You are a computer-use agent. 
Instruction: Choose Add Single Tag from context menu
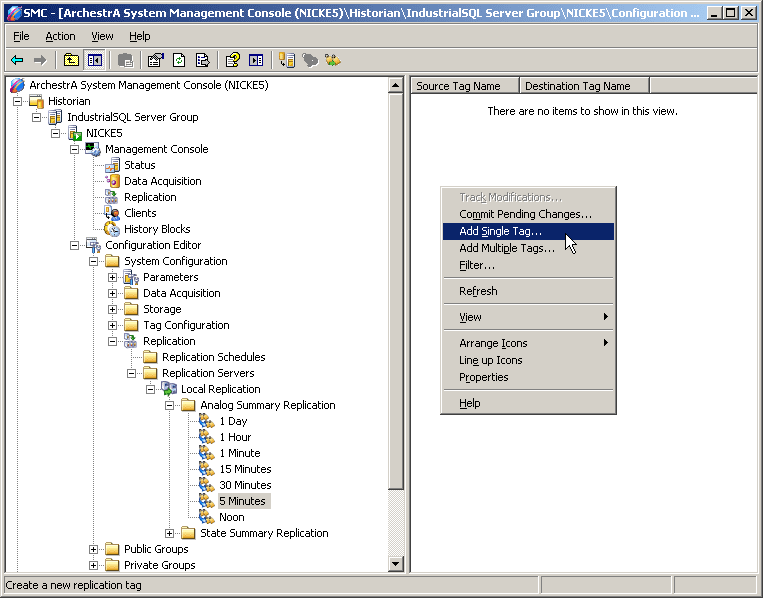click(x=528, y=231)
